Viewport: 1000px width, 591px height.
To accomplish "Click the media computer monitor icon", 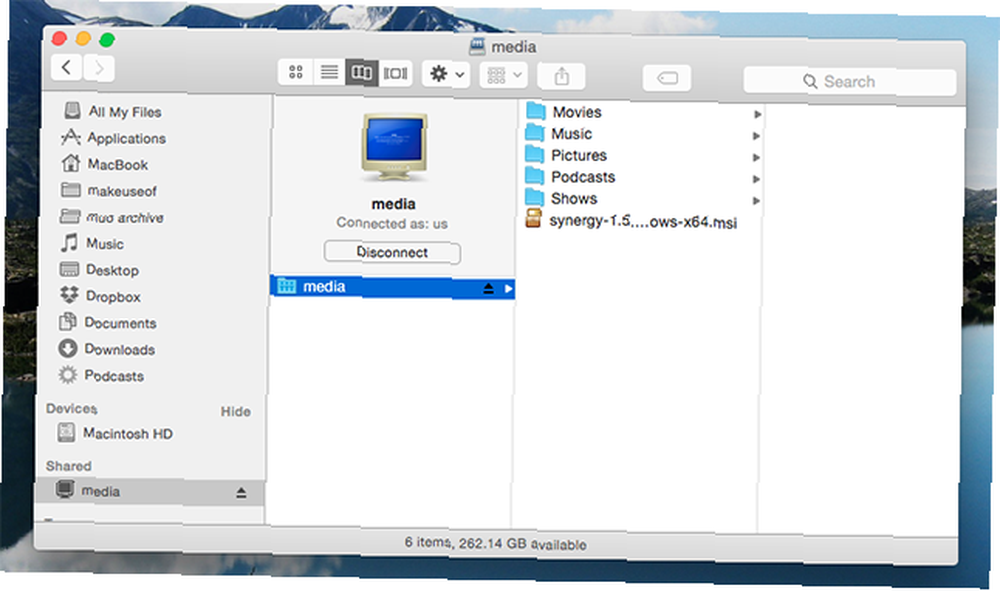I will click(394, 148).
